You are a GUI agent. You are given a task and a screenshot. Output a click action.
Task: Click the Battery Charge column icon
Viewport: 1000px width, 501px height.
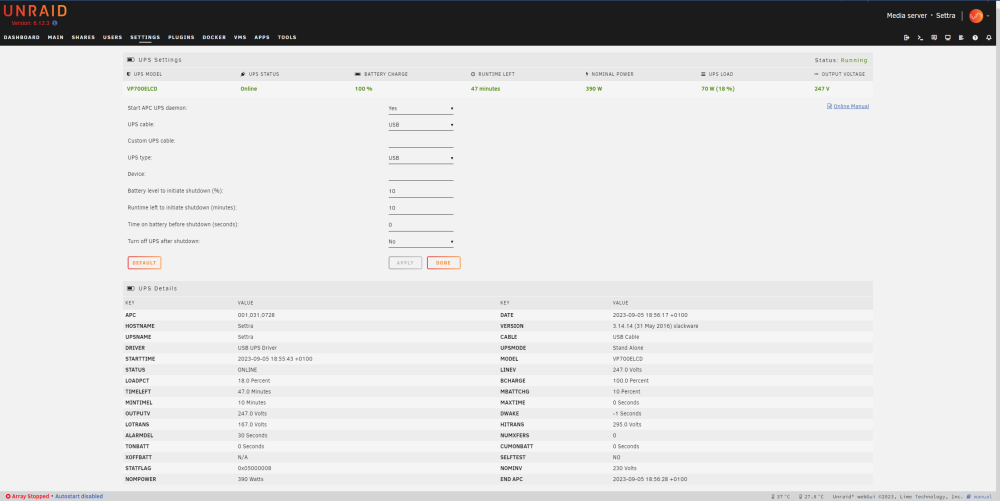[358, 74]
